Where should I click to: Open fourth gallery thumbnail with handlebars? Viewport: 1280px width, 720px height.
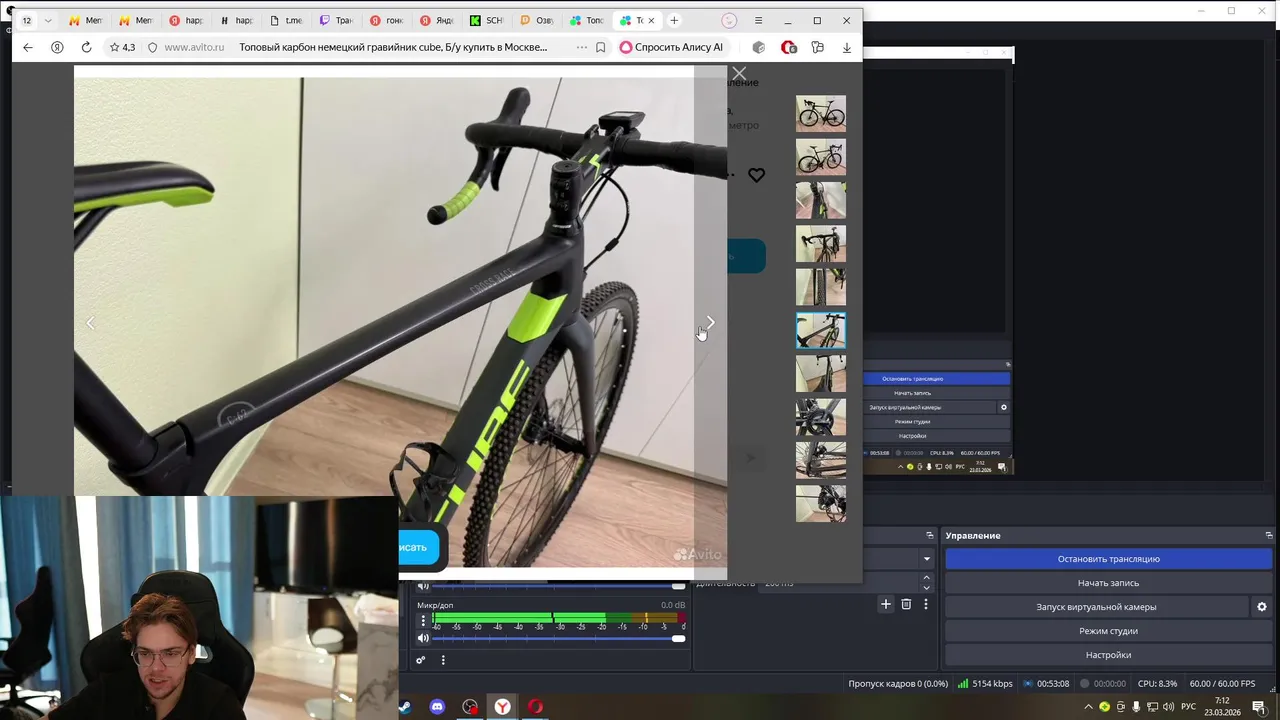click(x=821, y=244)
